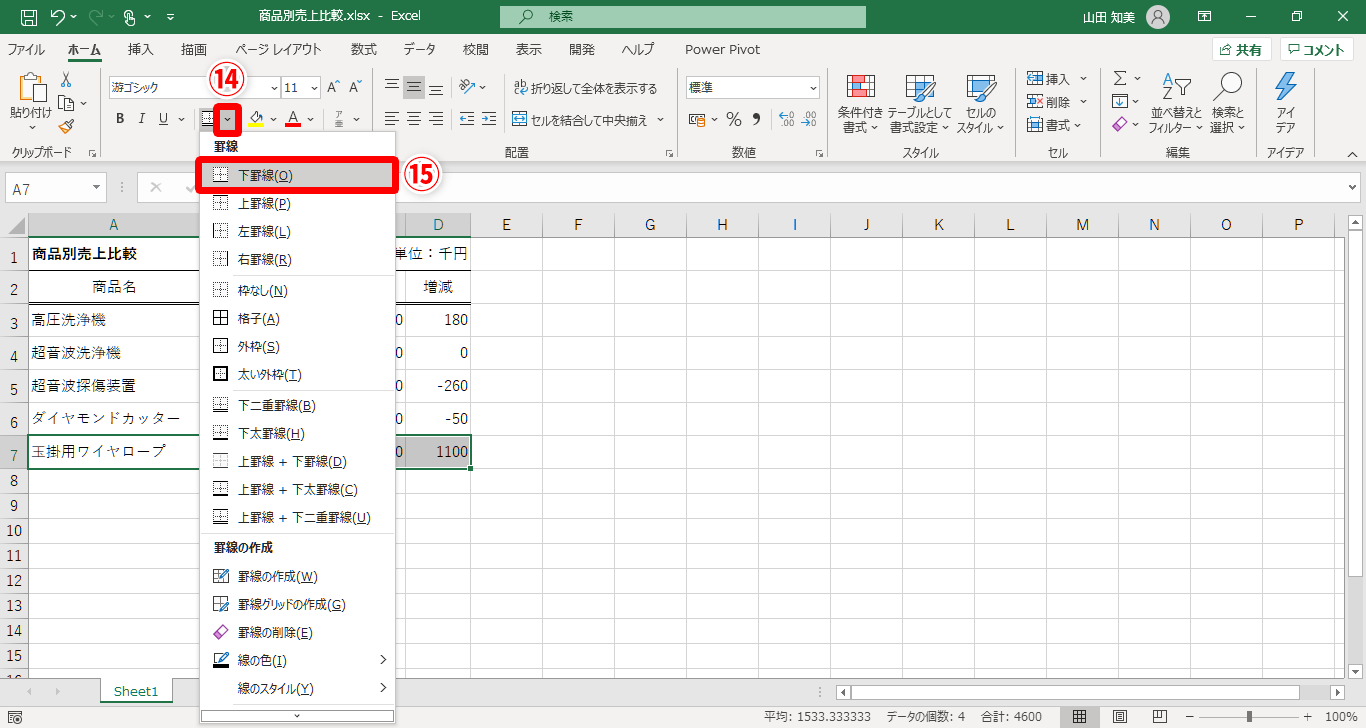Activate the Format Painter brush
The width and height of the screenshot is (1366, 728).
(66, 126)
